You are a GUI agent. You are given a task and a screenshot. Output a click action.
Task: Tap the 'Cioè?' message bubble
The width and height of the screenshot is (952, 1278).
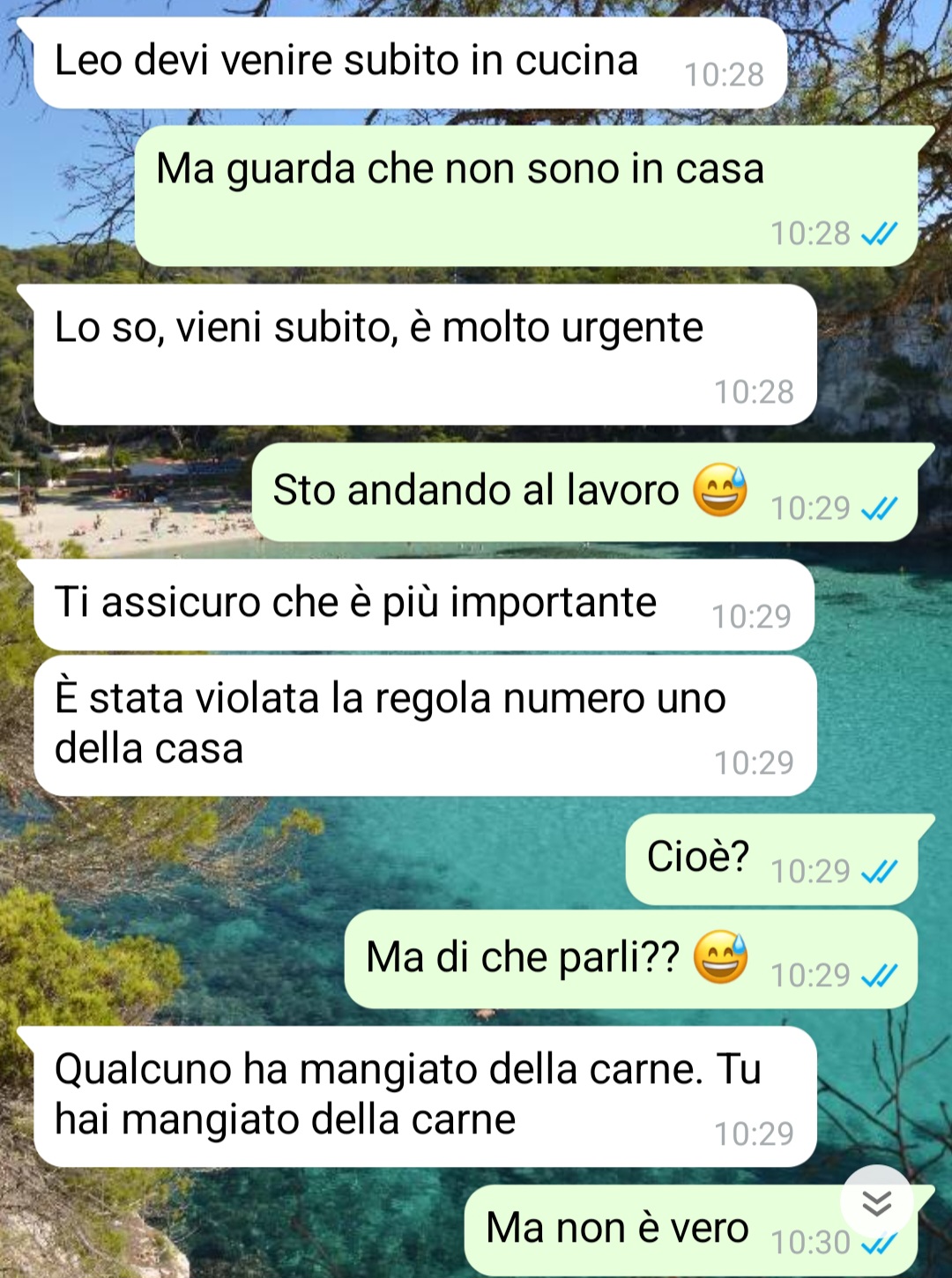point(772,859)
